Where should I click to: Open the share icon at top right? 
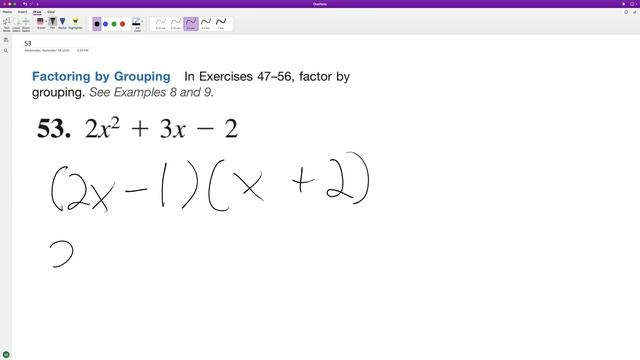click(634, 12)
